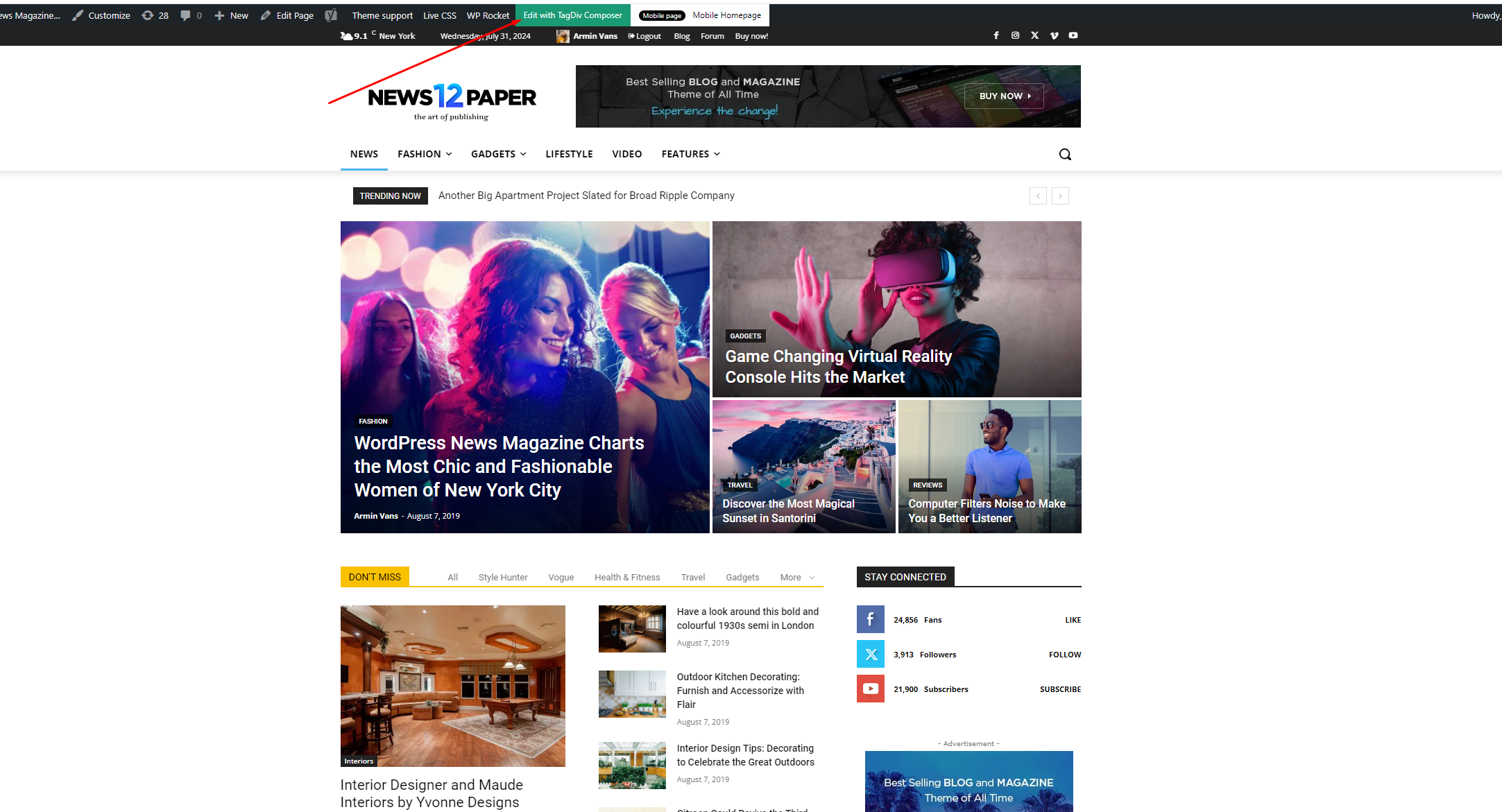This screenshot has height=812, width=1502.
Task: Select the Health & Fitness filter tab
Action: [x=627, y=577]
